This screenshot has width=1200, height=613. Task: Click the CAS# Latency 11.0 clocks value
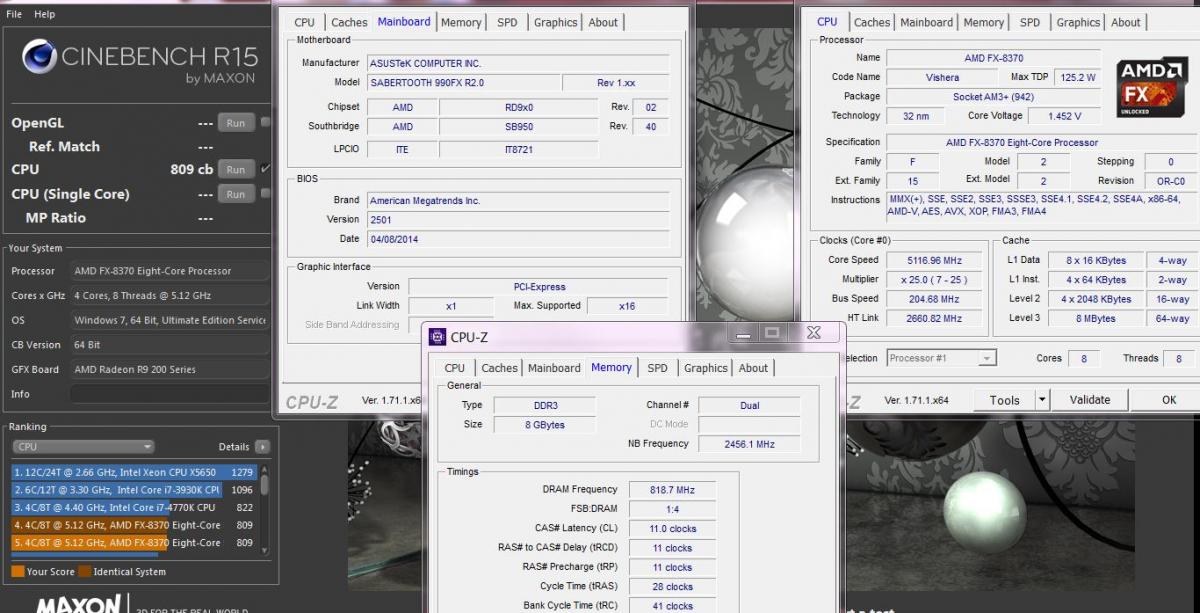click(672, 529)
